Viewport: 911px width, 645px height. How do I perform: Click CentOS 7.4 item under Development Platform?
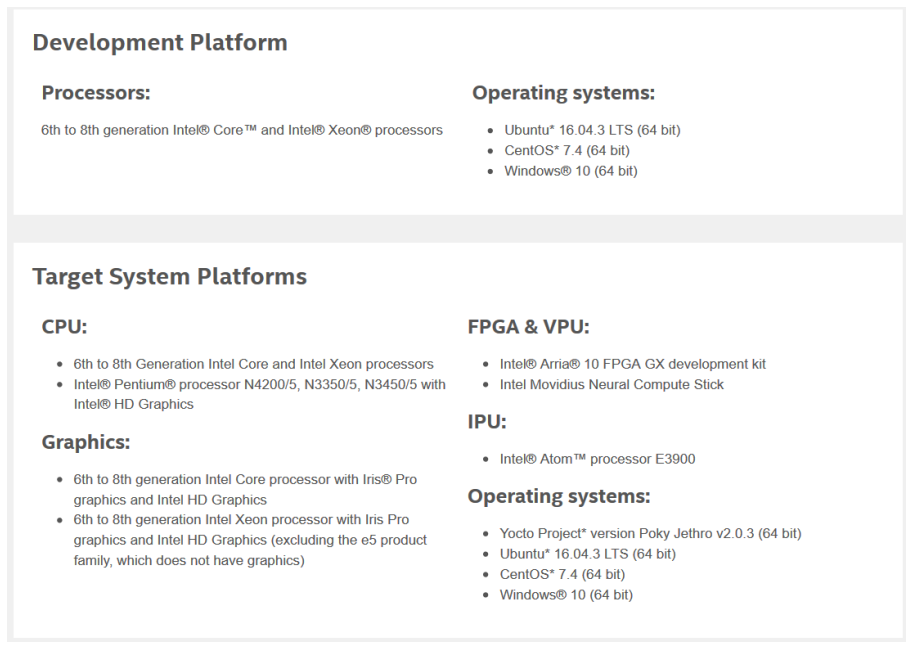566,151
